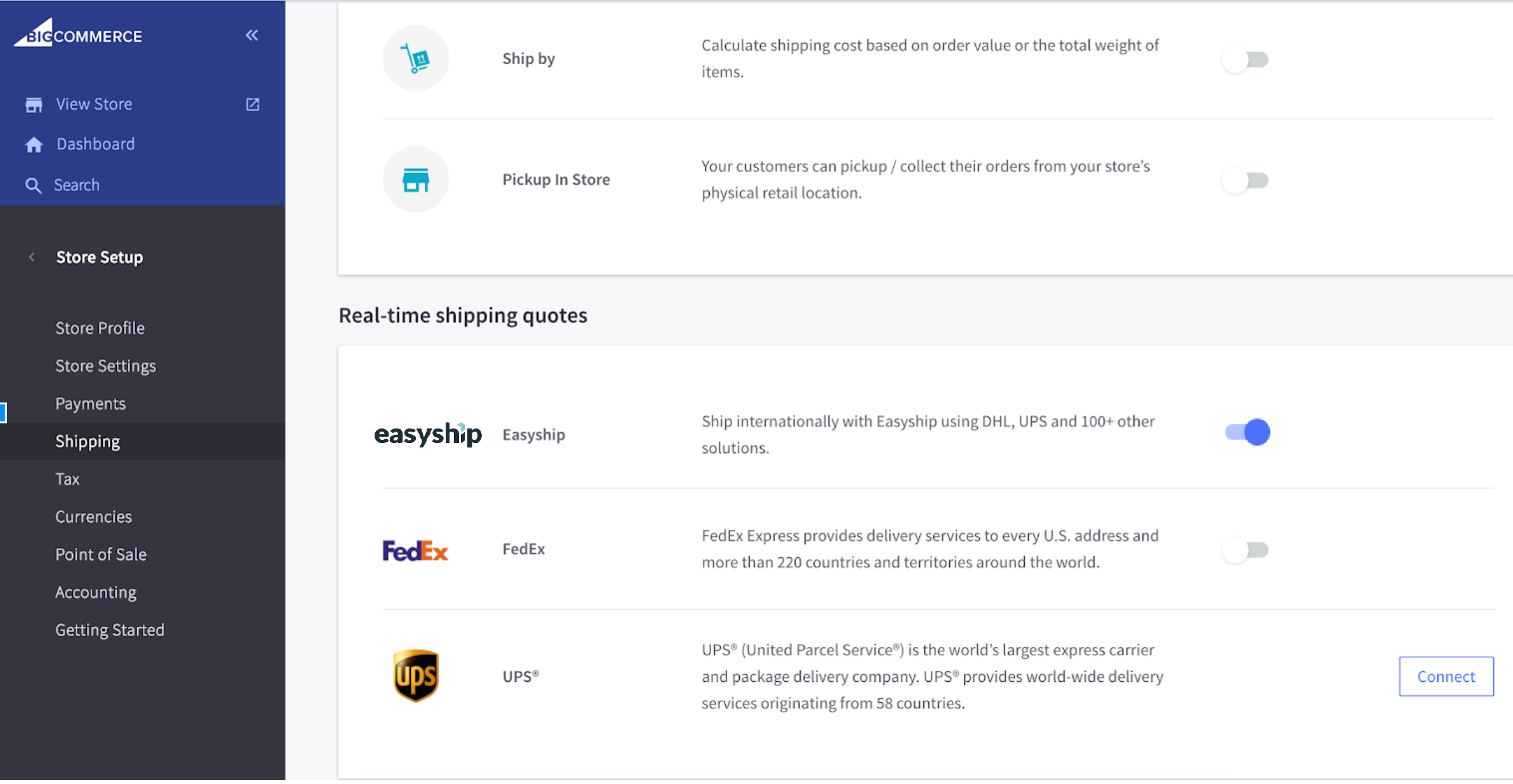Click the Search magnifier icon
Screen dimensions: 1513x784
33,185
